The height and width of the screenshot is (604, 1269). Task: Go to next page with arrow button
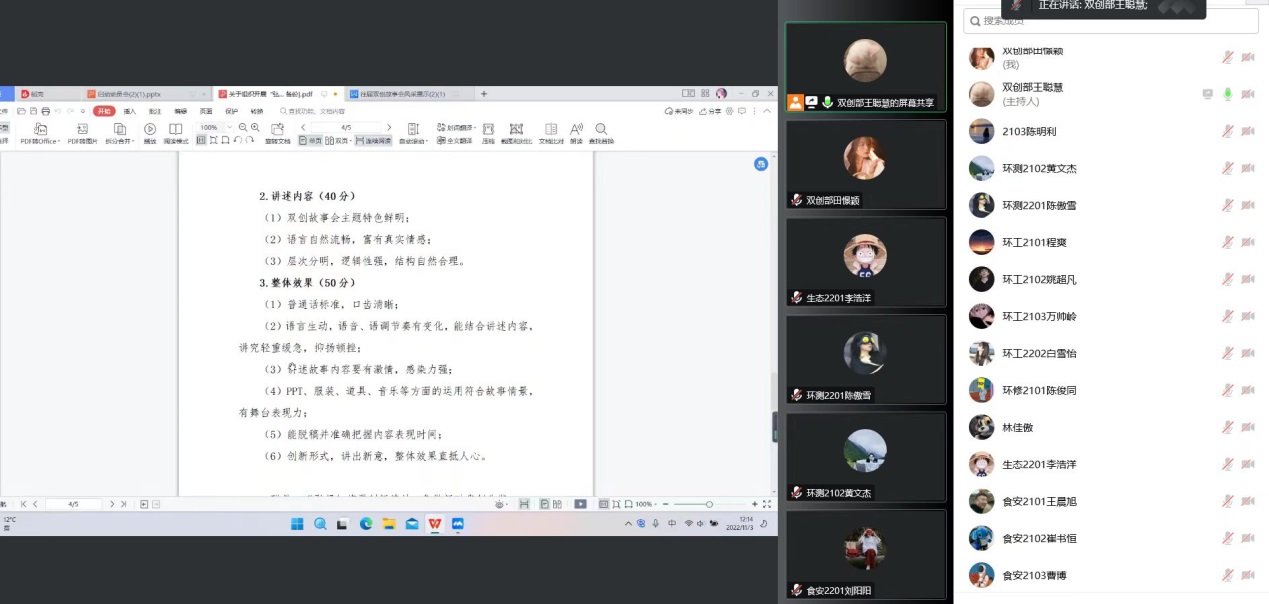(x=389, y=128)
